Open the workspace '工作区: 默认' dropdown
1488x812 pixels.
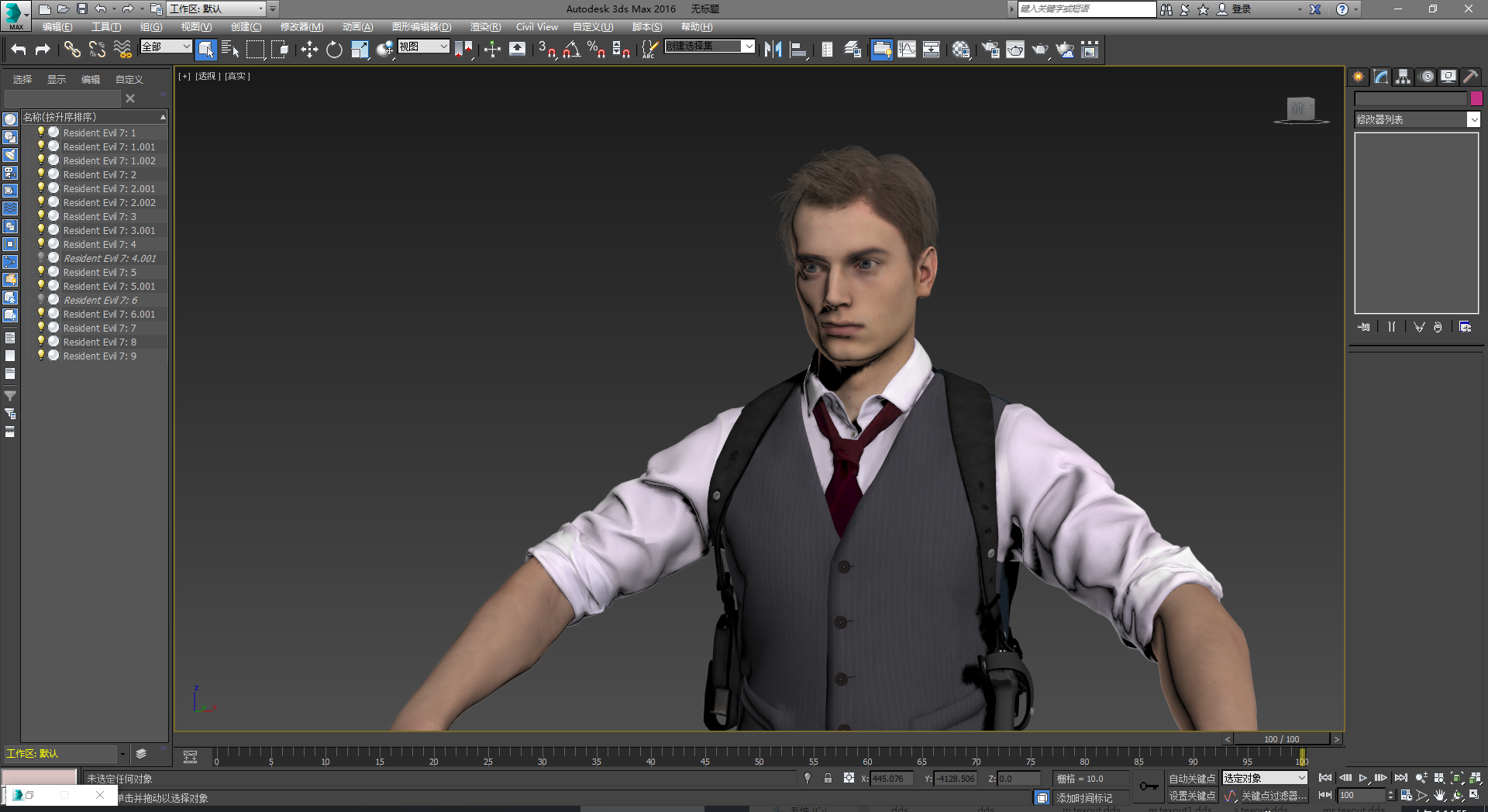[217, 9]
